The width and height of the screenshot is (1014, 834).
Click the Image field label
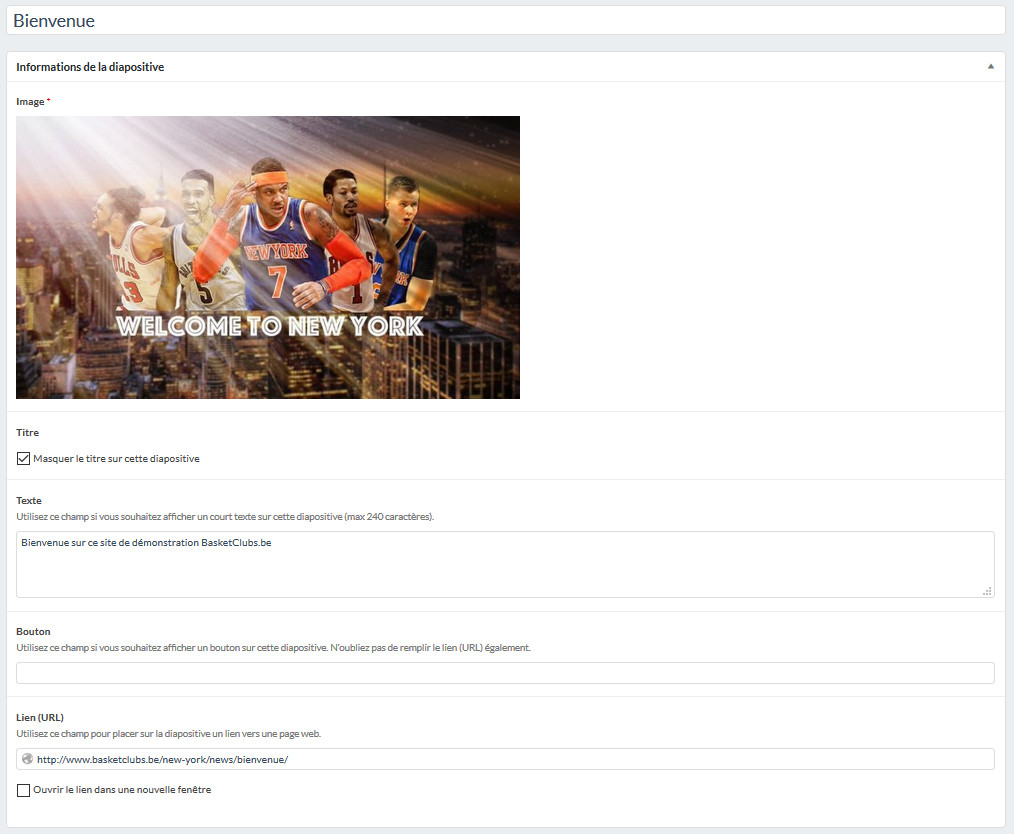tap(30, 102)
